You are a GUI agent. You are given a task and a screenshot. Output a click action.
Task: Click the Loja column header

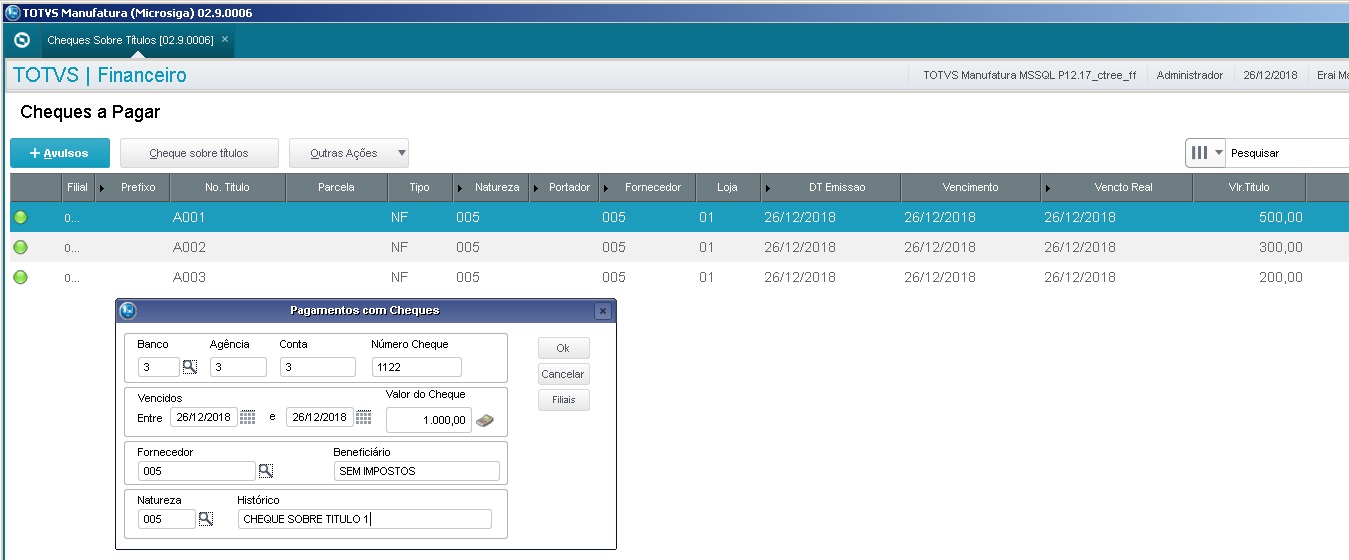click(727, 187)
